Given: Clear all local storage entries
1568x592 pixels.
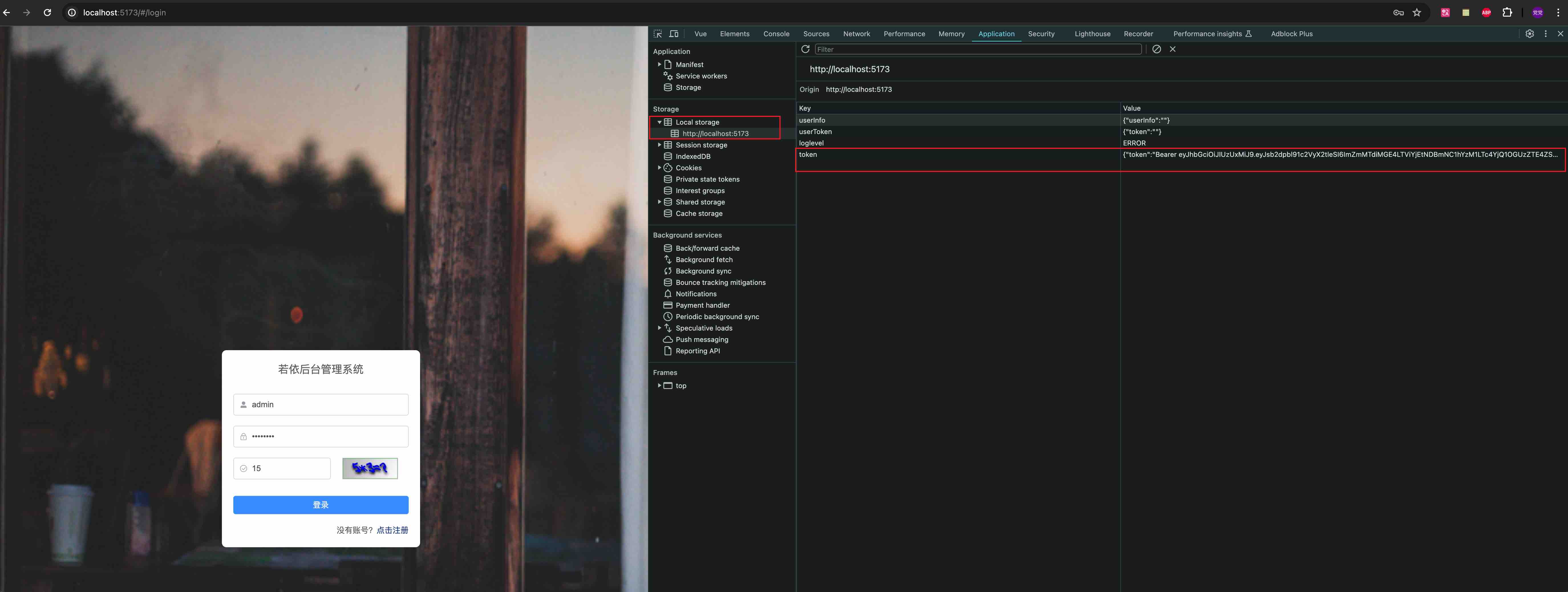Looking at the screenshot, I should tap(1156, 49).
